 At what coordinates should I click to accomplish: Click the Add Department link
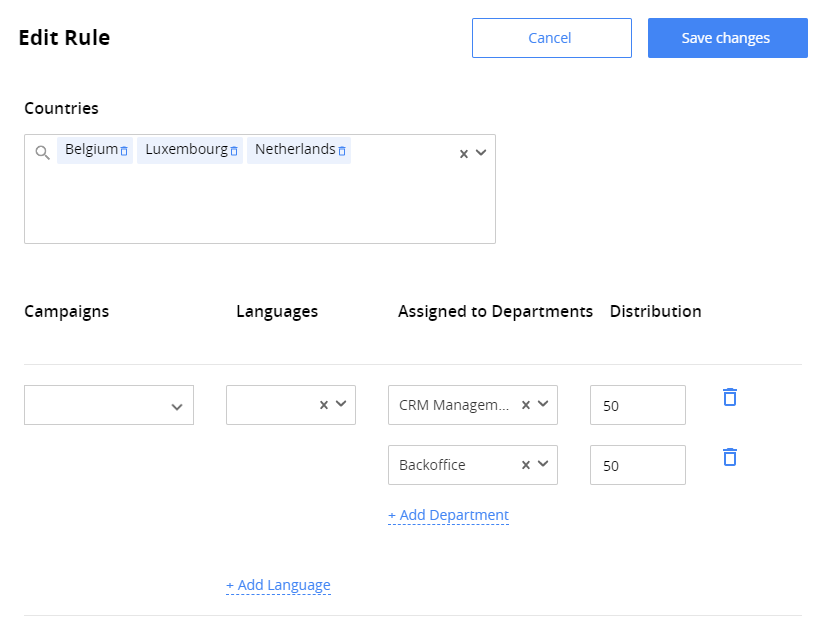point(448,515)
